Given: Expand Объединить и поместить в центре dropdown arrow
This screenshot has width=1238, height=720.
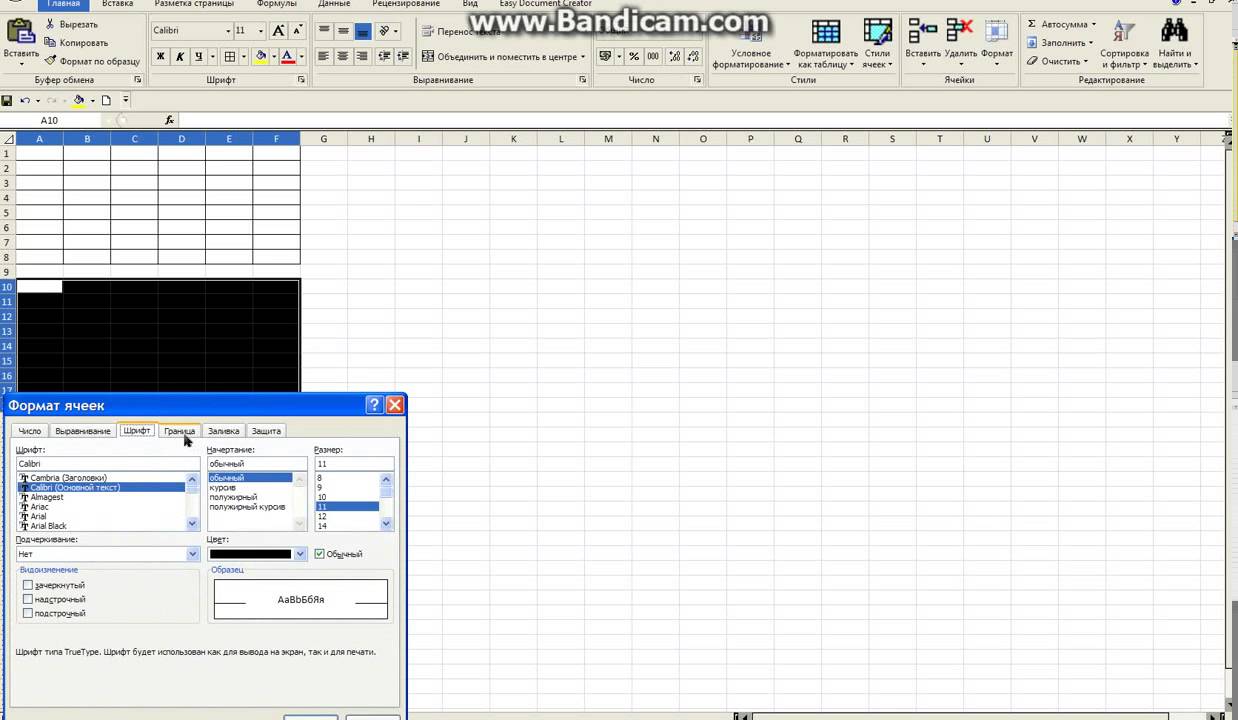Looking at the screenshot, I should pyautogui.click(x=583, y=57).
